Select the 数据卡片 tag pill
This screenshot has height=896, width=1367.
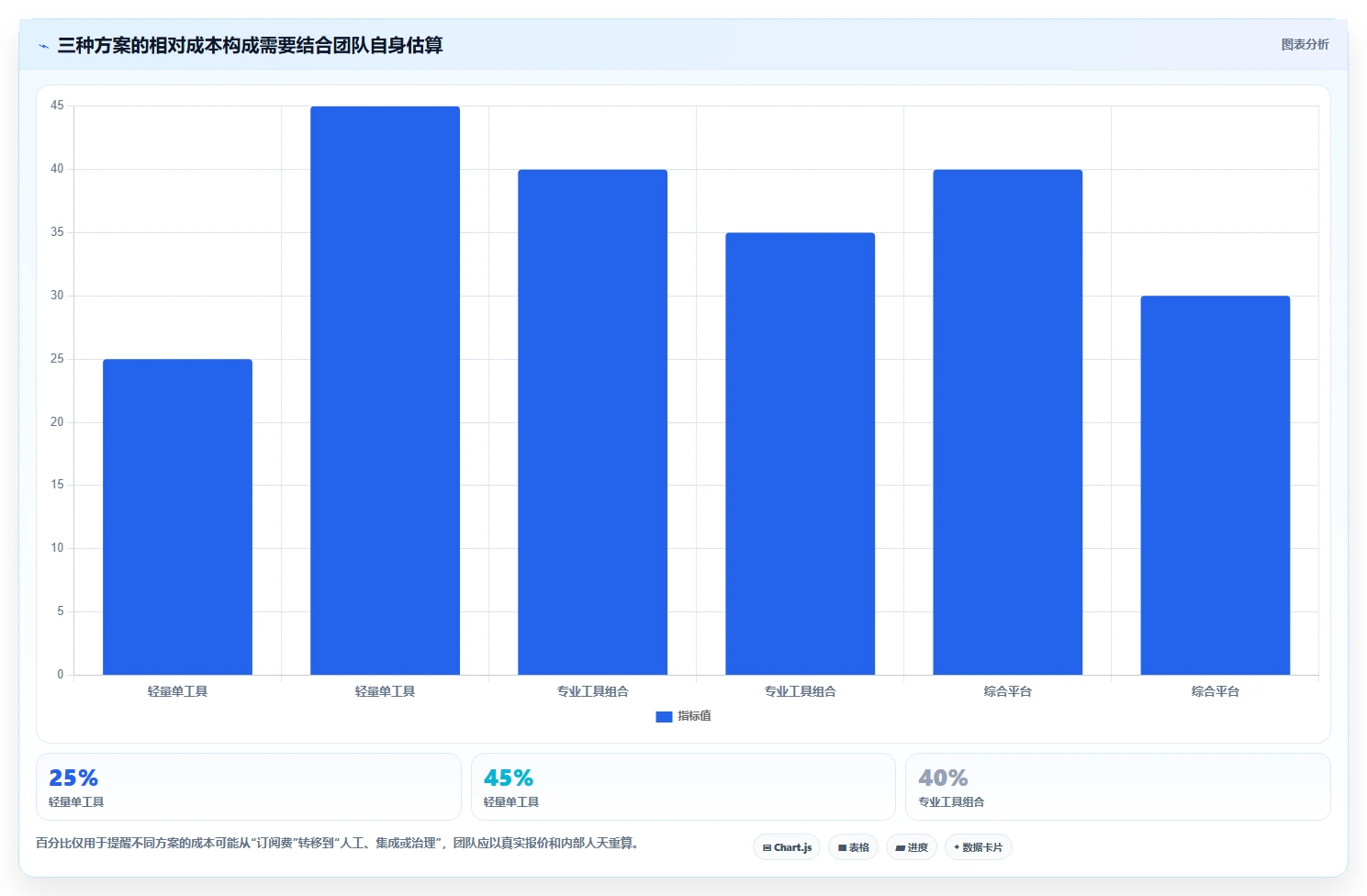(978, 847)
